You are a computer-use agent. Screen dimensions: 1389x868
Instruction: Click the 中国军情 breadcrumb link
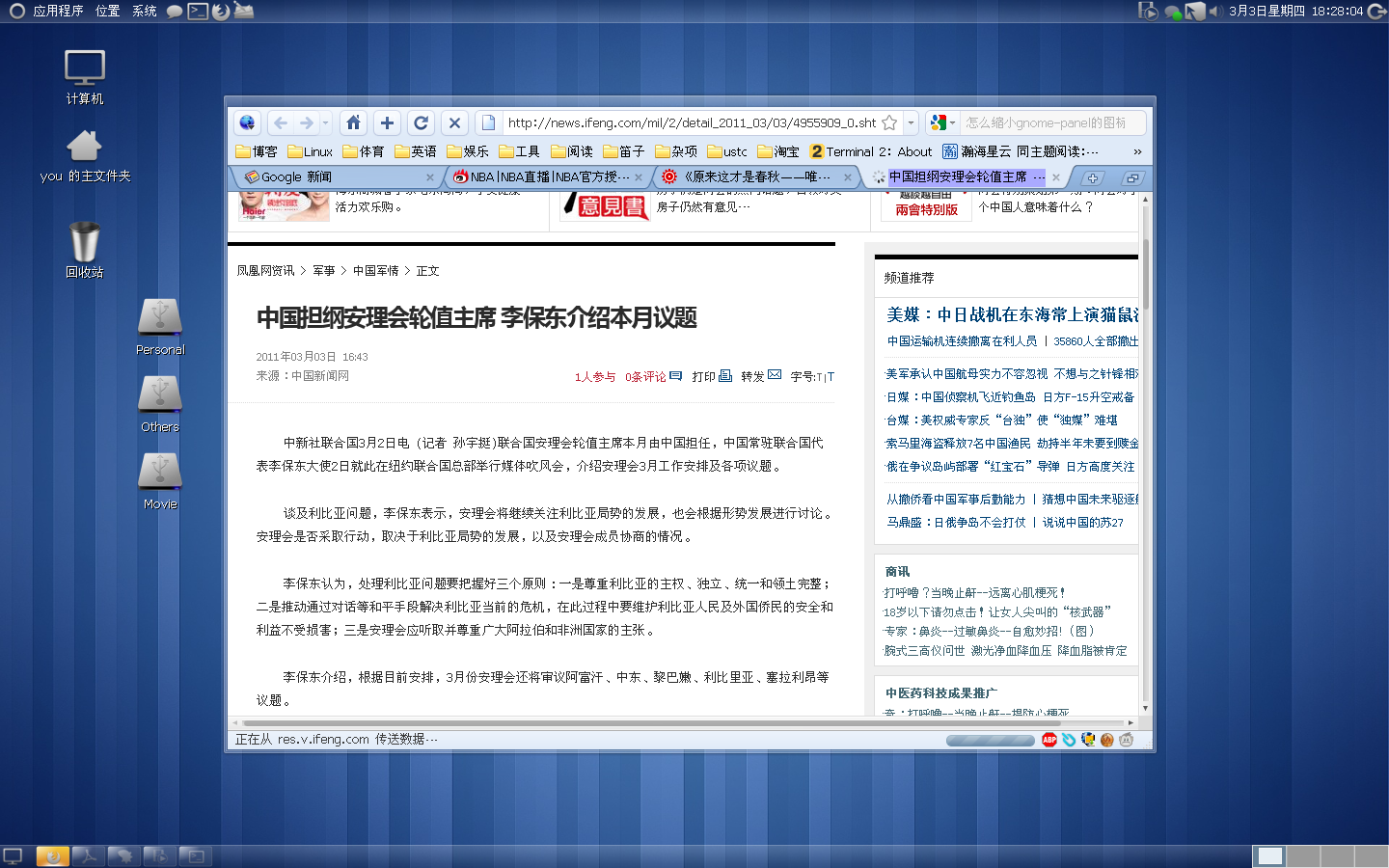tap(375, 271)
